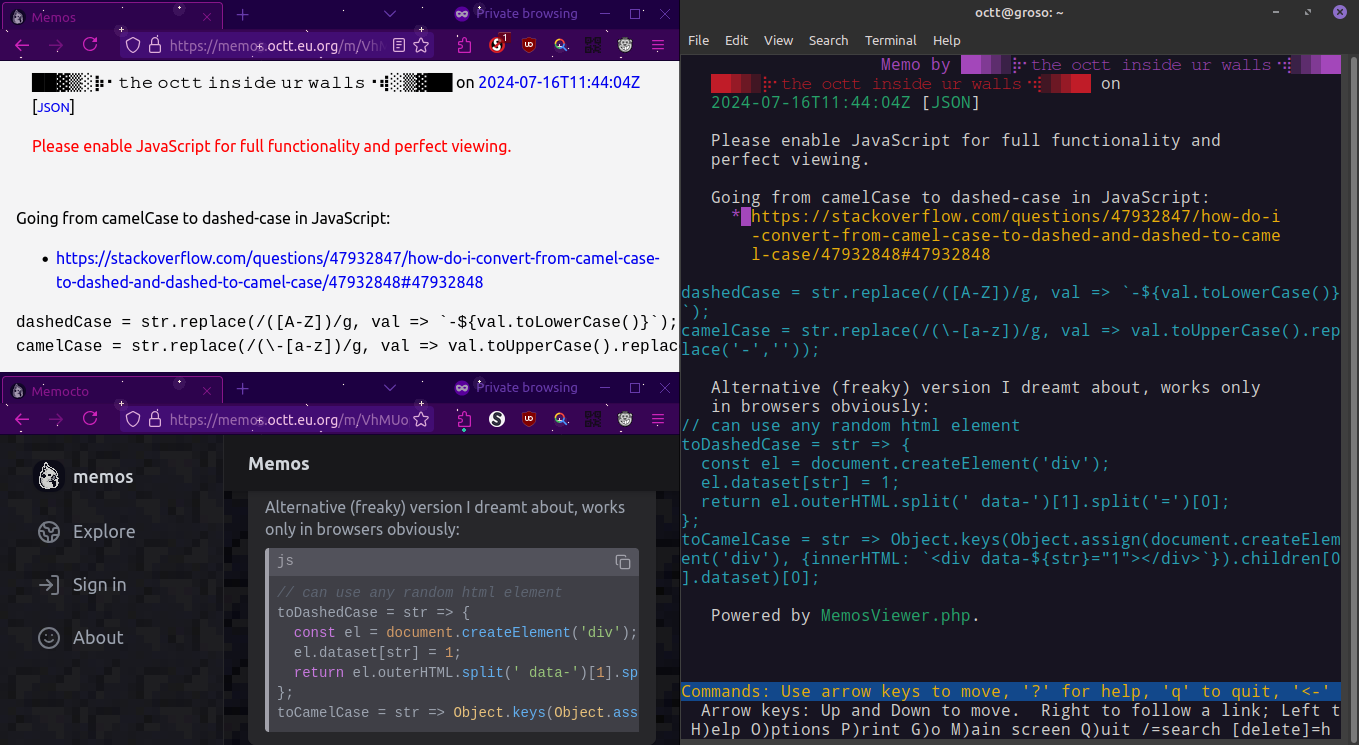The width and height of the screenshot is (1359, 745).
Task: Go back in the Memocto browser window
Action: (22, 419)
